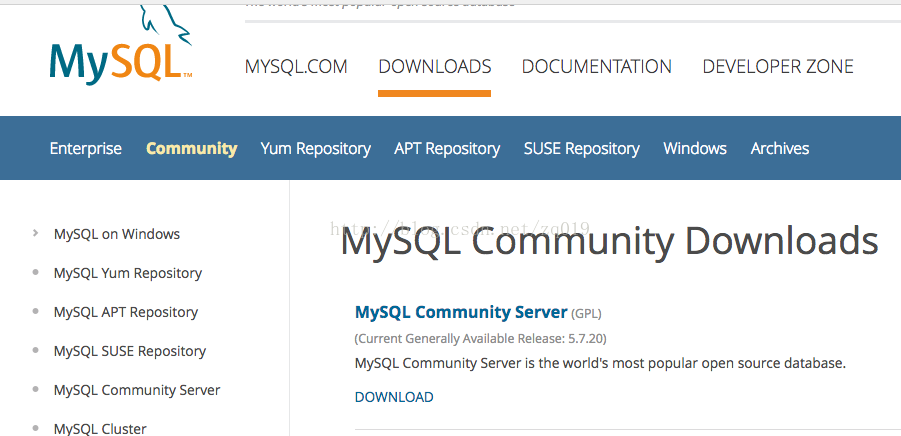Select the DOWNLOADS navigation tab
This screenshot has width=901, height=436.
coord(434,67)
